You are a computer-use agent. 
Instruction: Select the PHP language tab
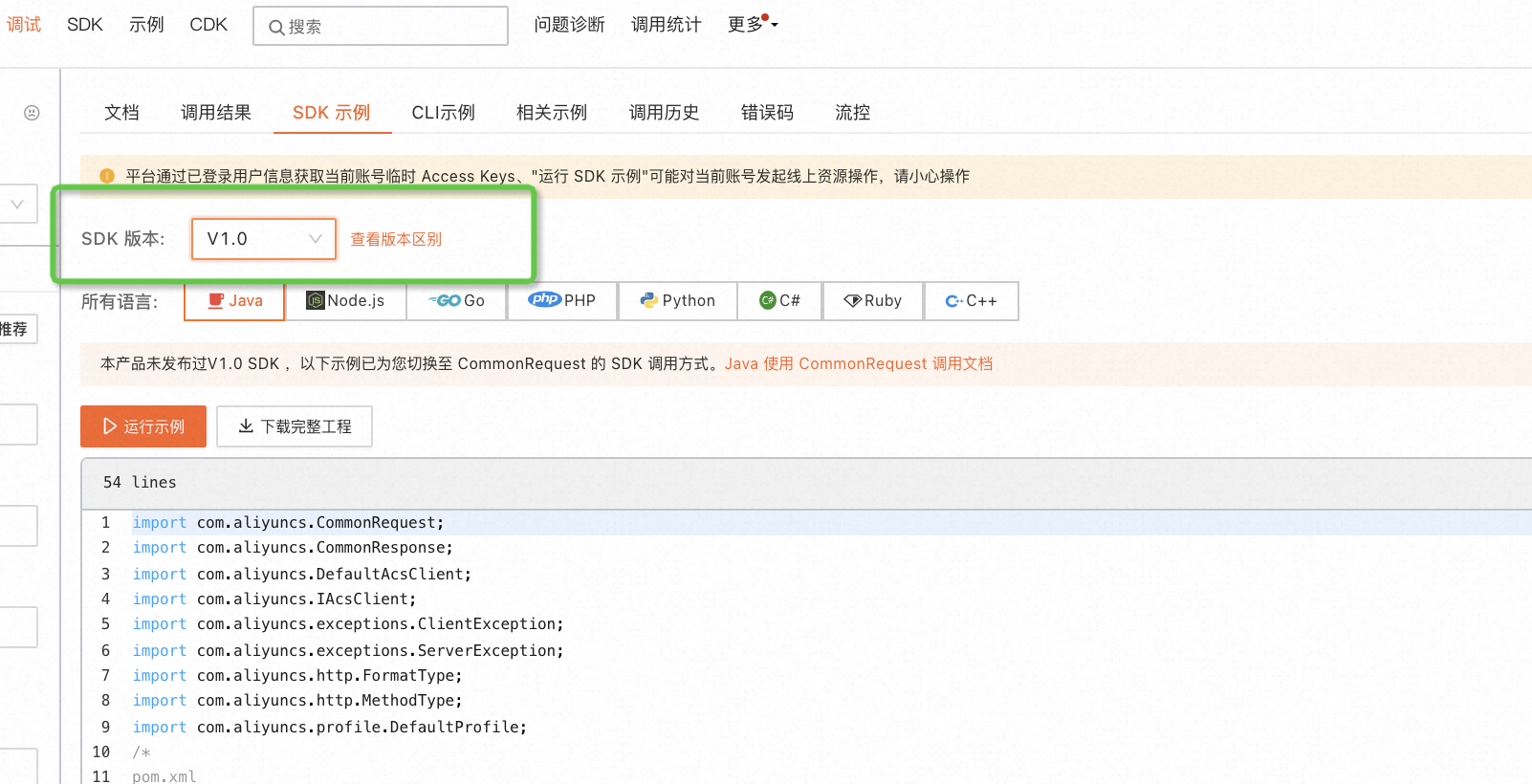[x=562, y=301]
